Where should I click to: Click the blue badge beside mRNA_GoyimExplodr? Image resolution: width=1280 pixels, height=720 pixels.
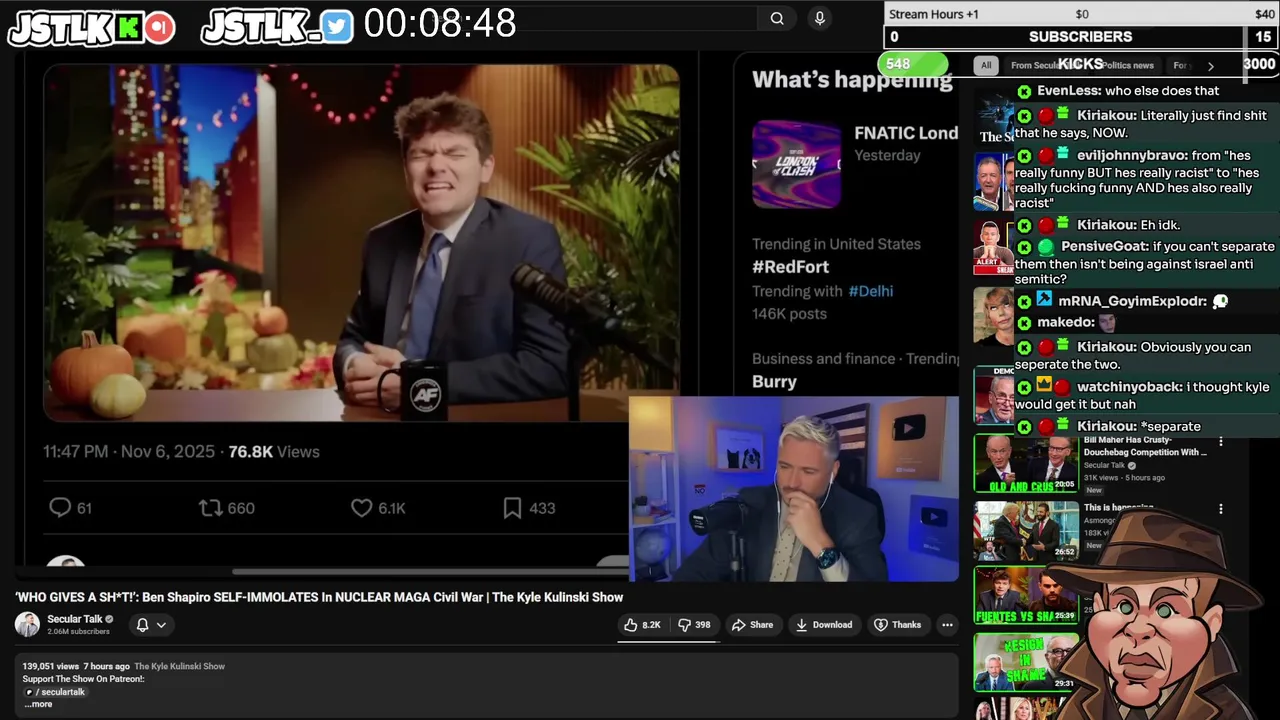tap(1044, 300)
